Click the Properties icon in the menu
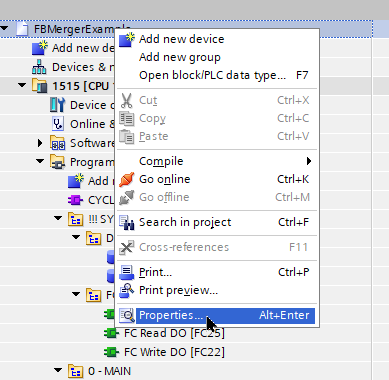 tap(127, 315)
